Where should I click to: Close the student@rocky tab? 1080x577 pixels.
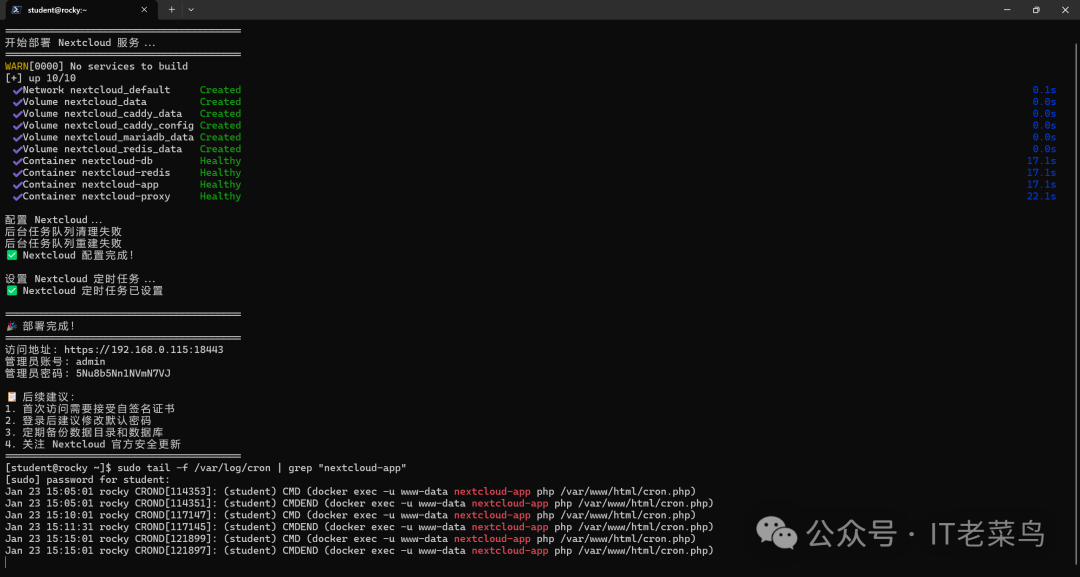click(144, 10)
